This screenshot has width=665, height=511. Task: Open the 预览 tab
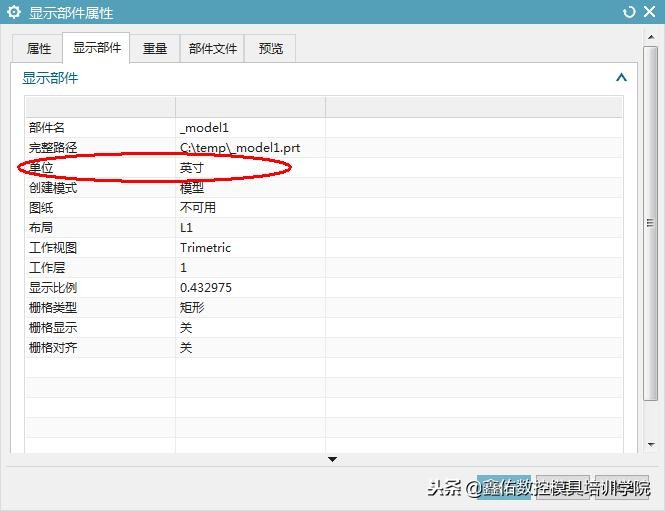(x=271, y=48)
